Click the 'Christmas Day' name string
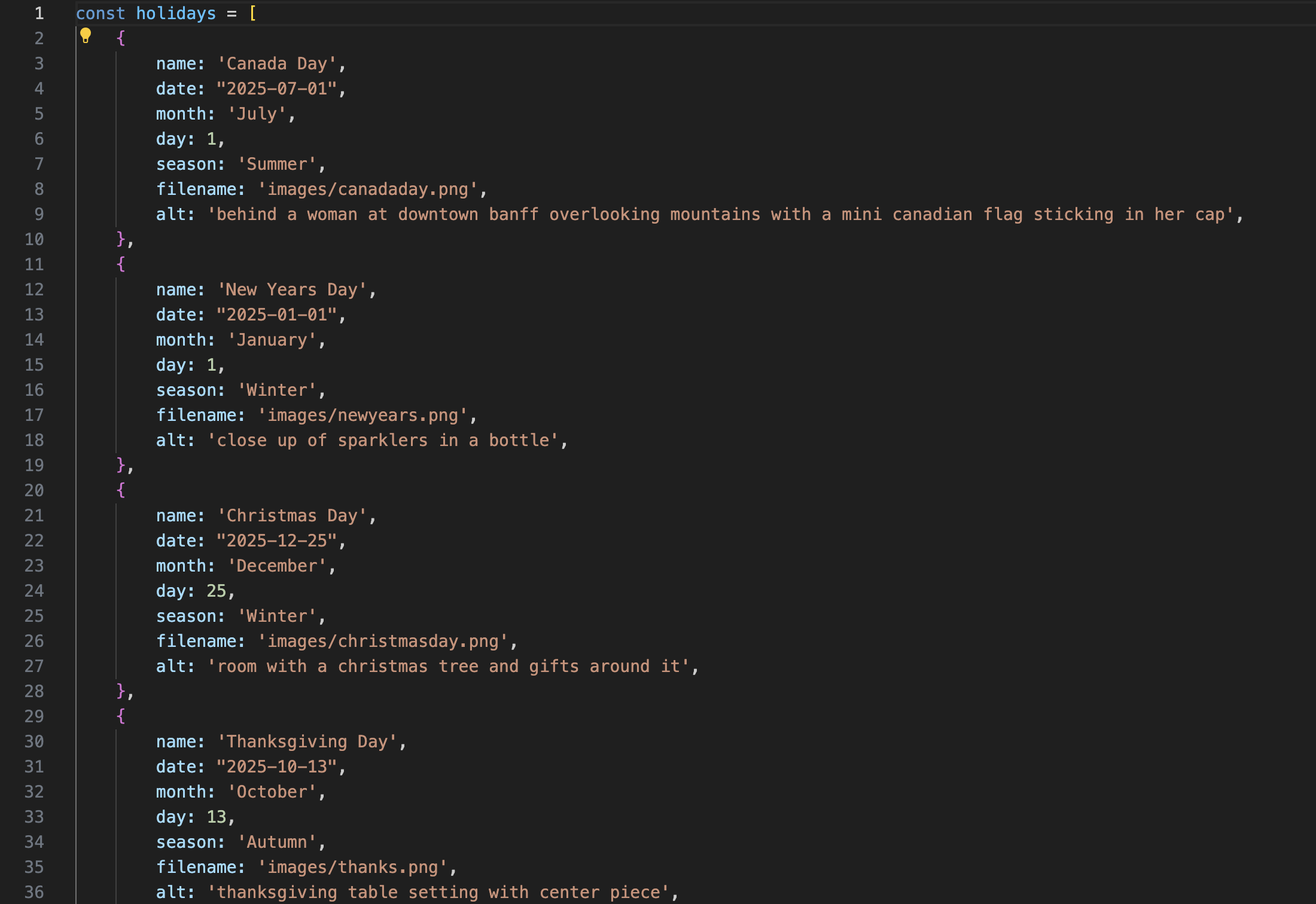Screen dimensions: 1316x904 (292, 515)
